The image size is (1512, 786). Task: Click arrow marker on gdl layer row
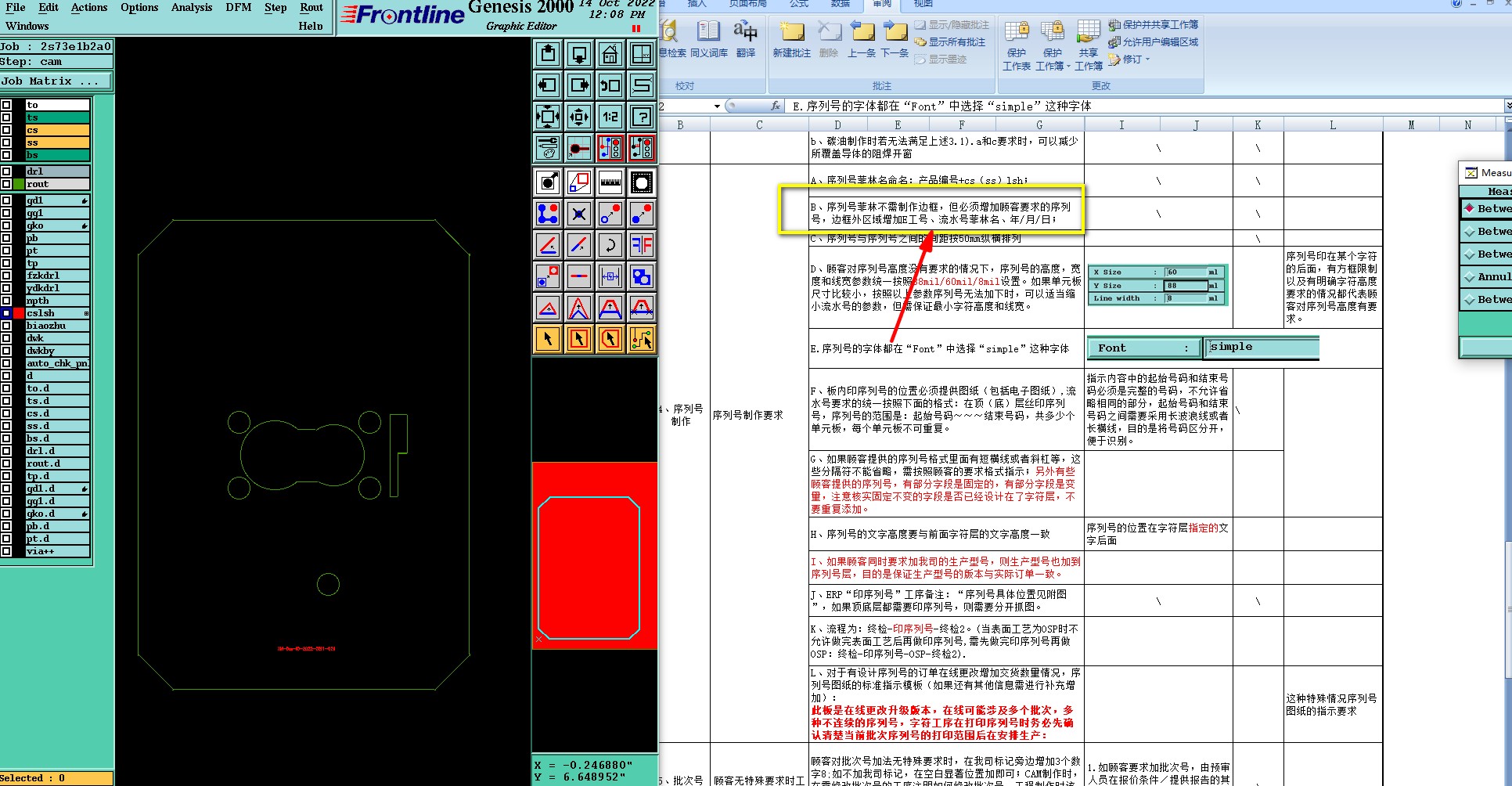(85, 201)
